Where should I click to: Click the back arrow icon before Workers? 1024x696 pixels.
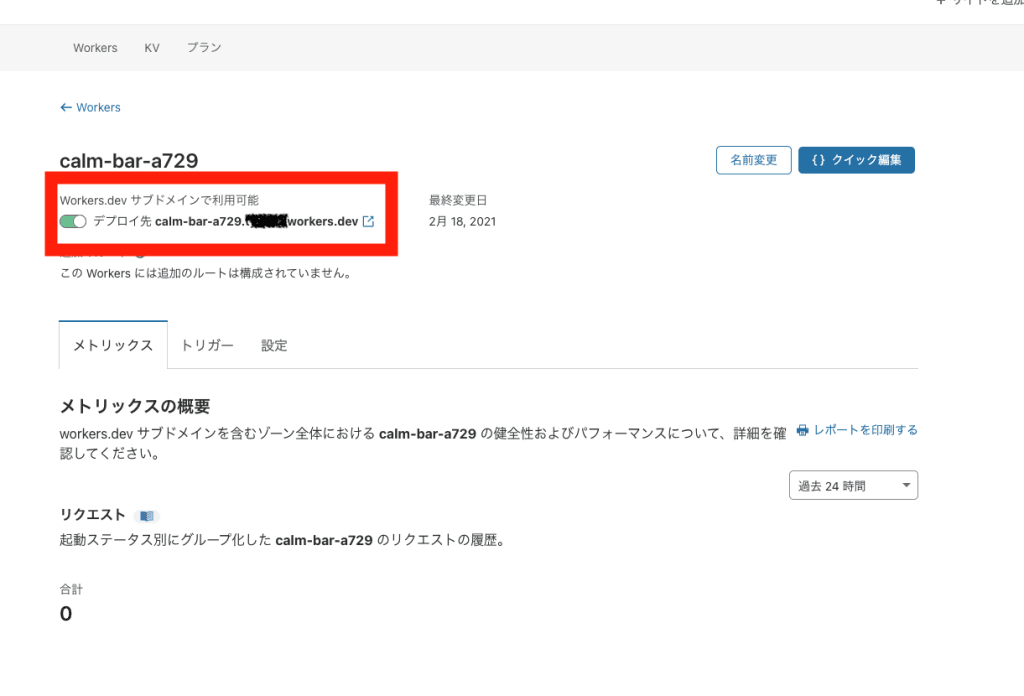click(x=66, y=107)
